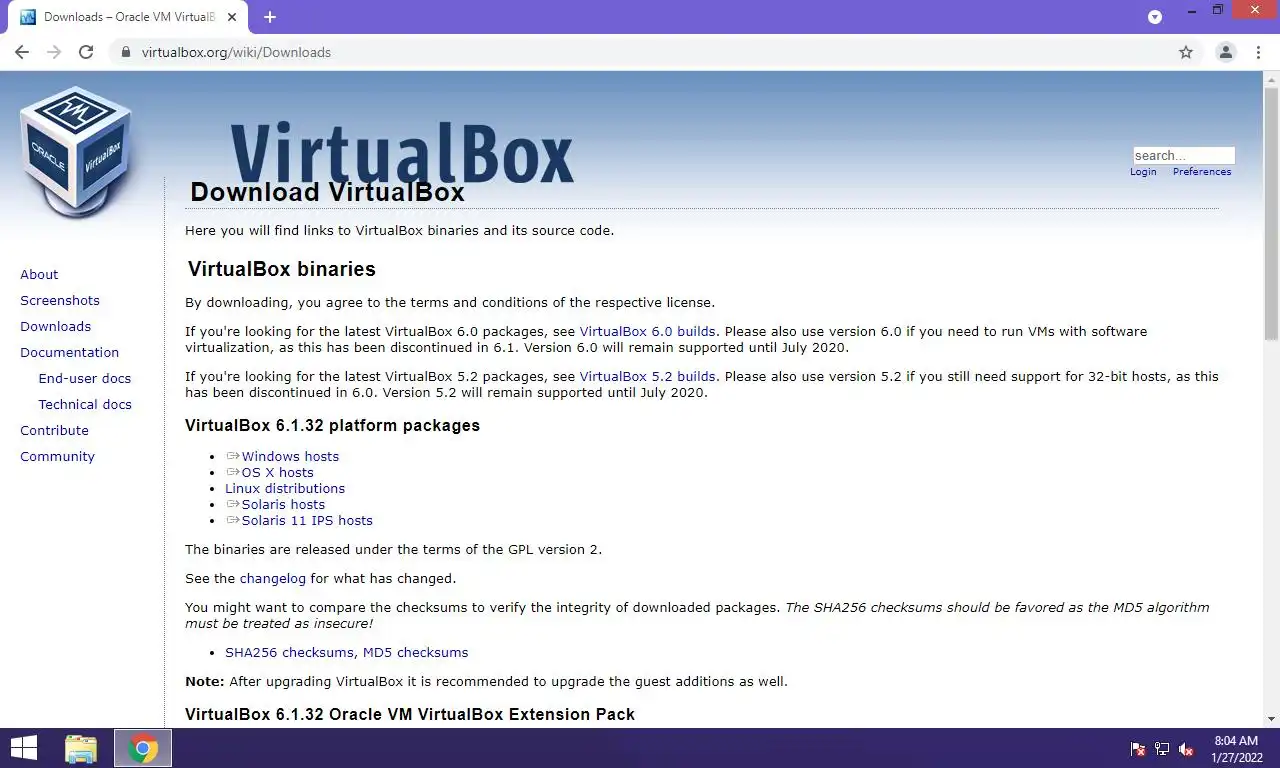The image size is (1280, 768).
Task: Download the Solaris hosts package
Action: pos(283,504)
